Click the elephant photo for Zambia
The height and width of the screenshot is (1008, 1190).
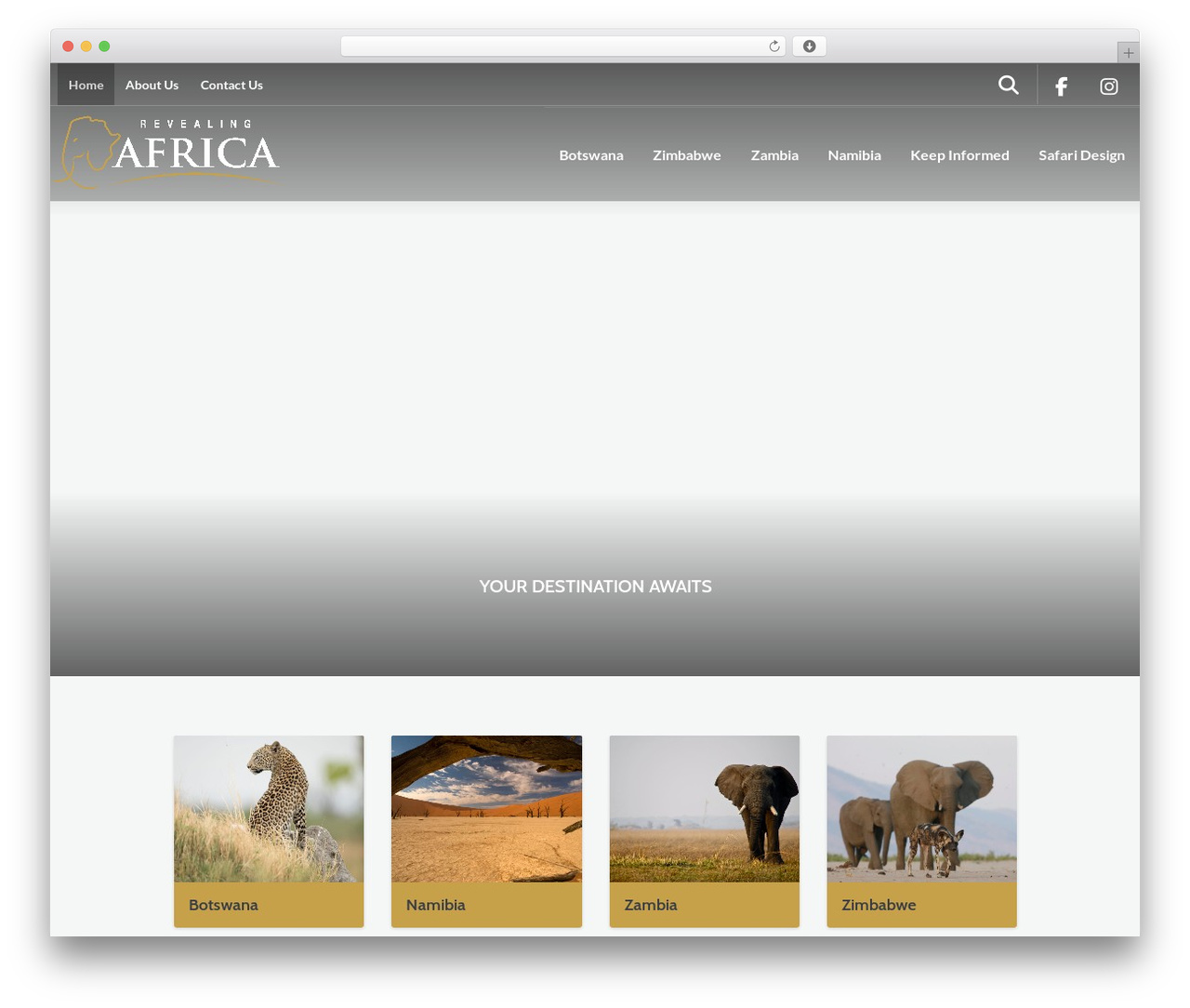705,809
